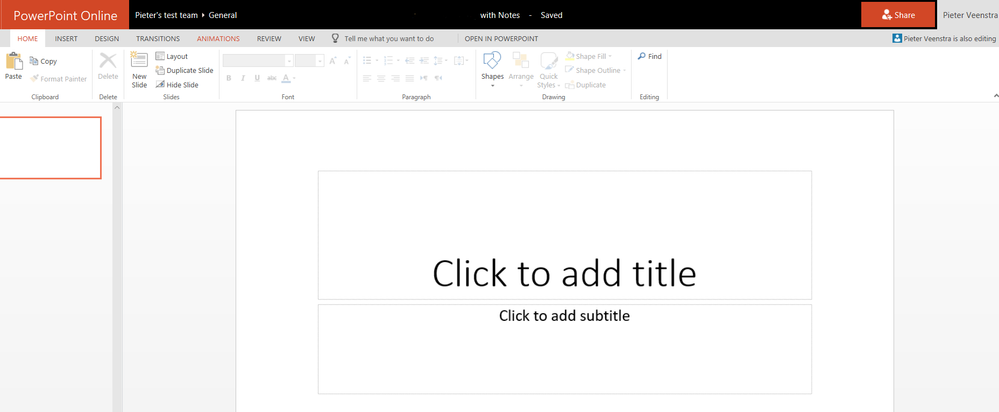The image size is (999, 412).
Task: Copy selection with the Copy icon
Action: click(34, 62)
